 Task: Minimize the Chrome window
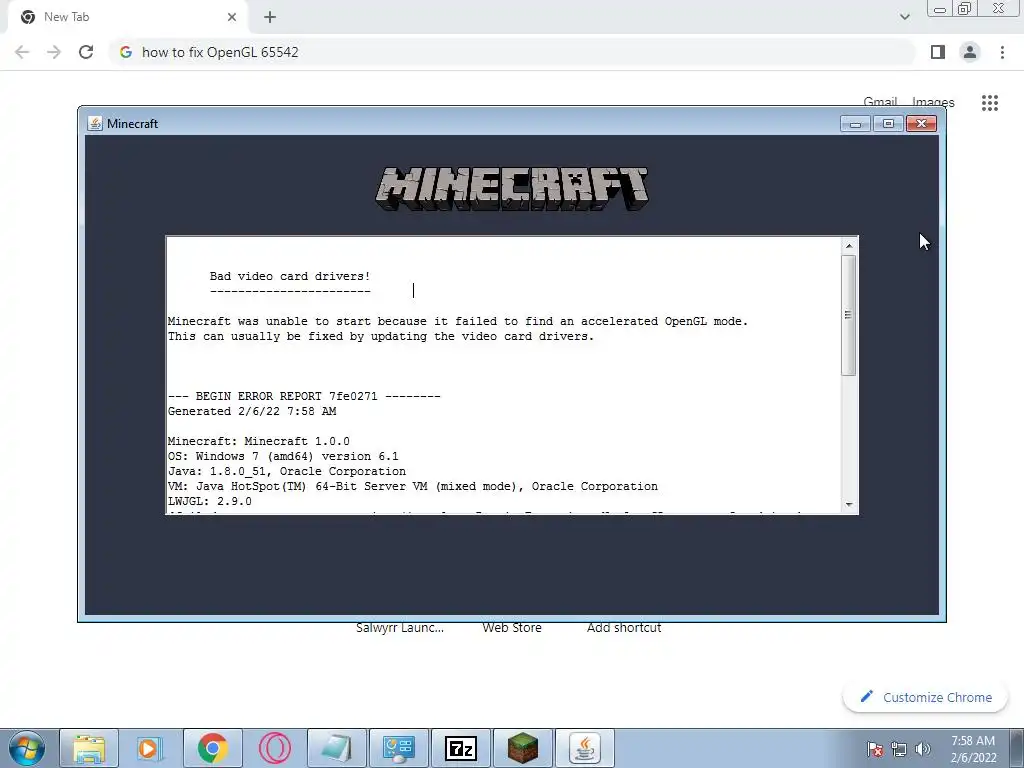point(940,9)
